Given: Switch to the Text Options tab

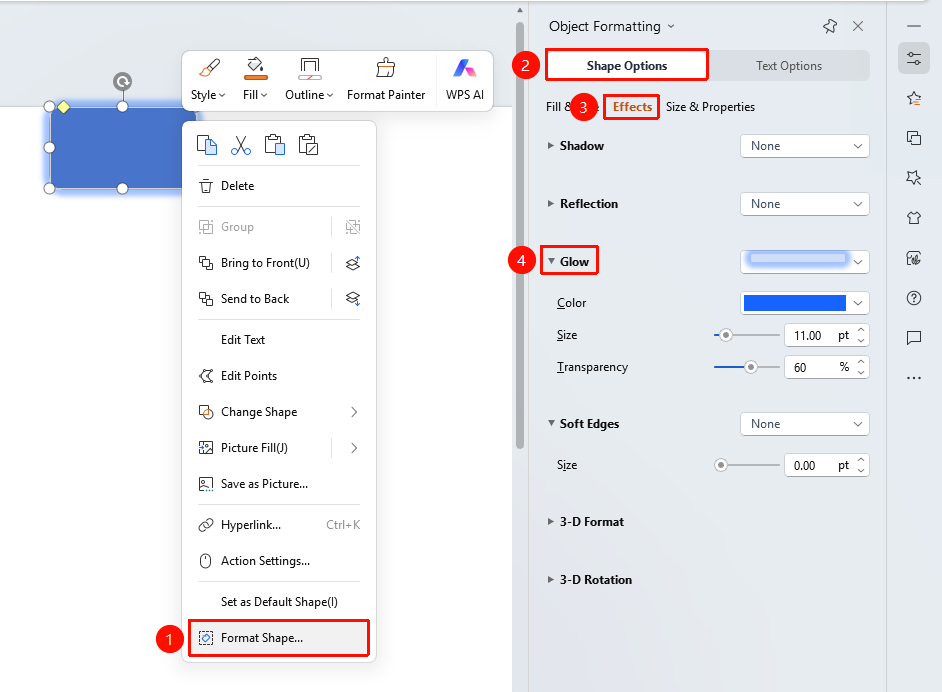Looking at the screenshot, I should [788, 65].
